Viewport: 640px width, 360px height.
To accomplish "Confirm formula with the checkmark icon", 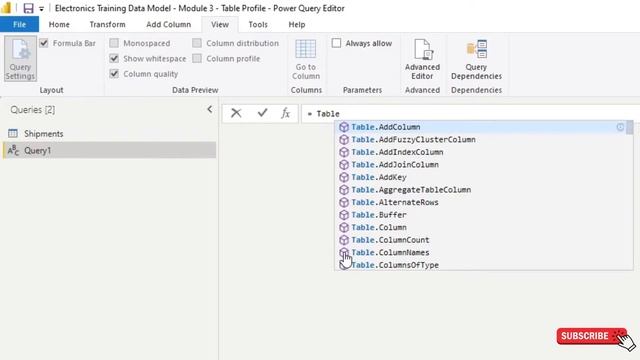I will pos(262,113).
